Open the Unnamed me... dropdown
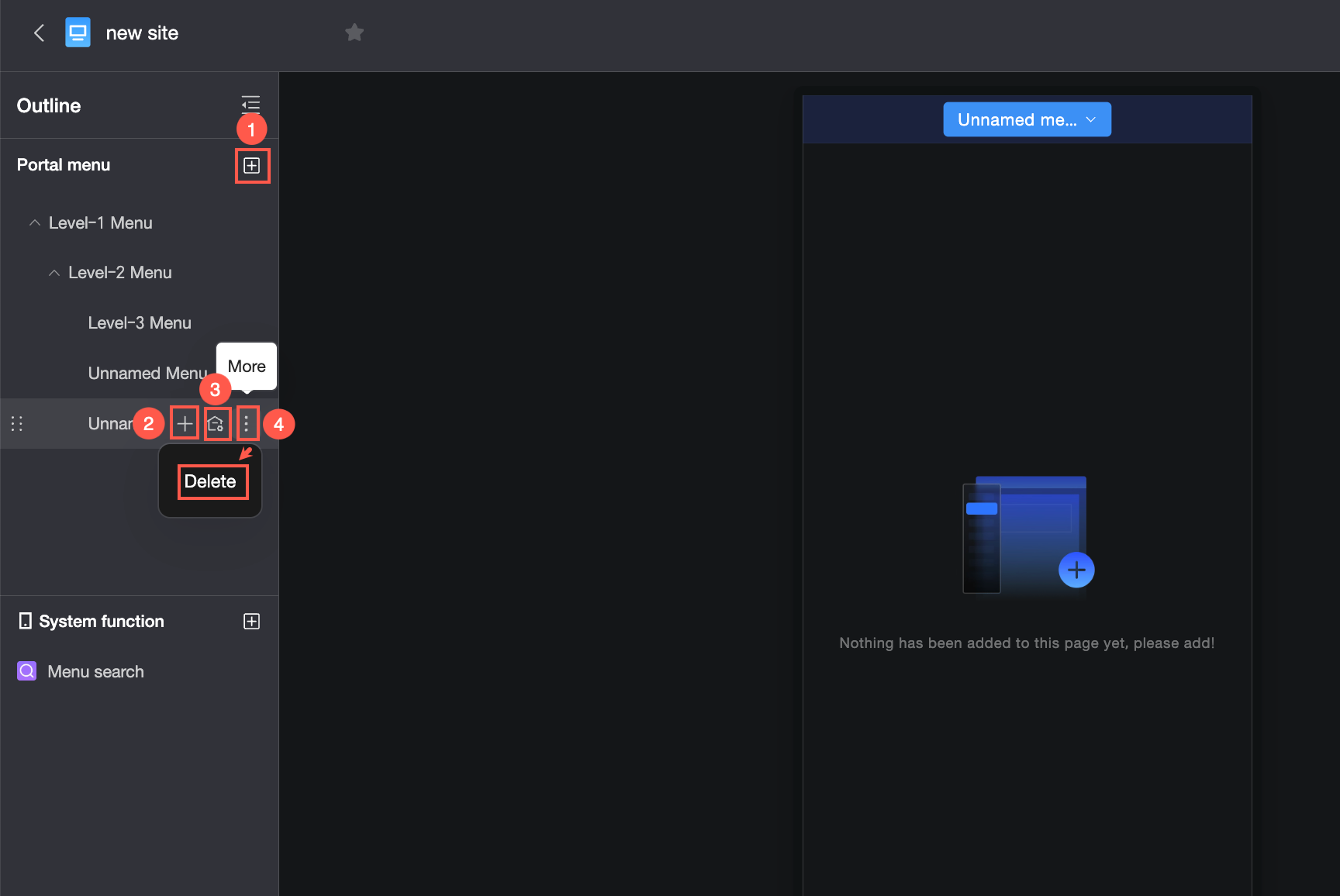 [1027, 119]
